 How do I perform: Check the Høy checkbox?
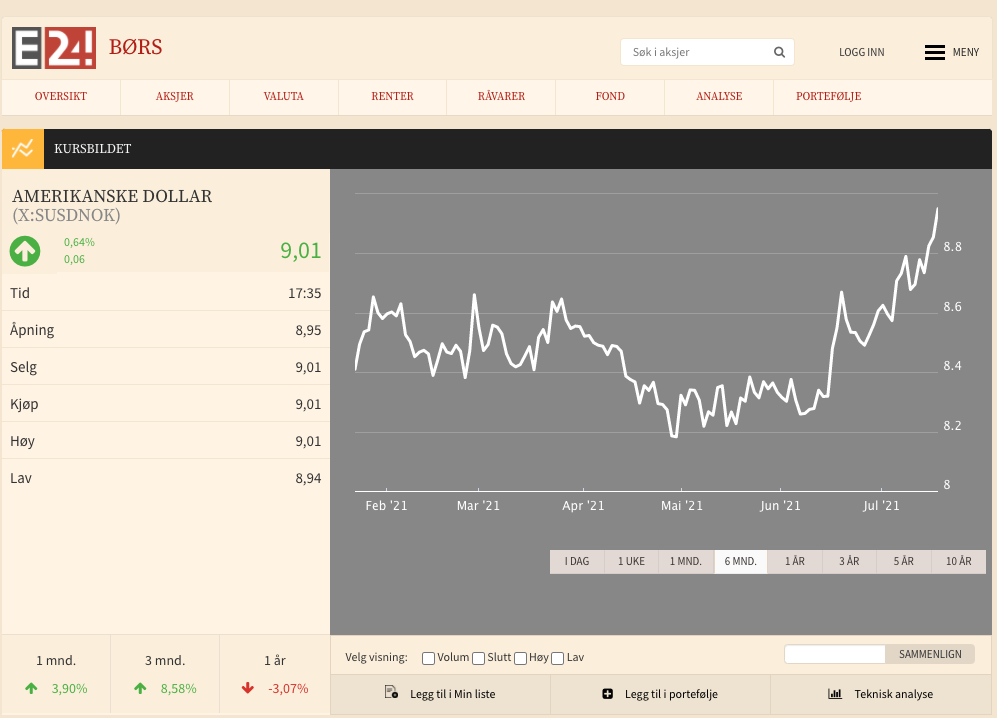click(x=520, y=658)
